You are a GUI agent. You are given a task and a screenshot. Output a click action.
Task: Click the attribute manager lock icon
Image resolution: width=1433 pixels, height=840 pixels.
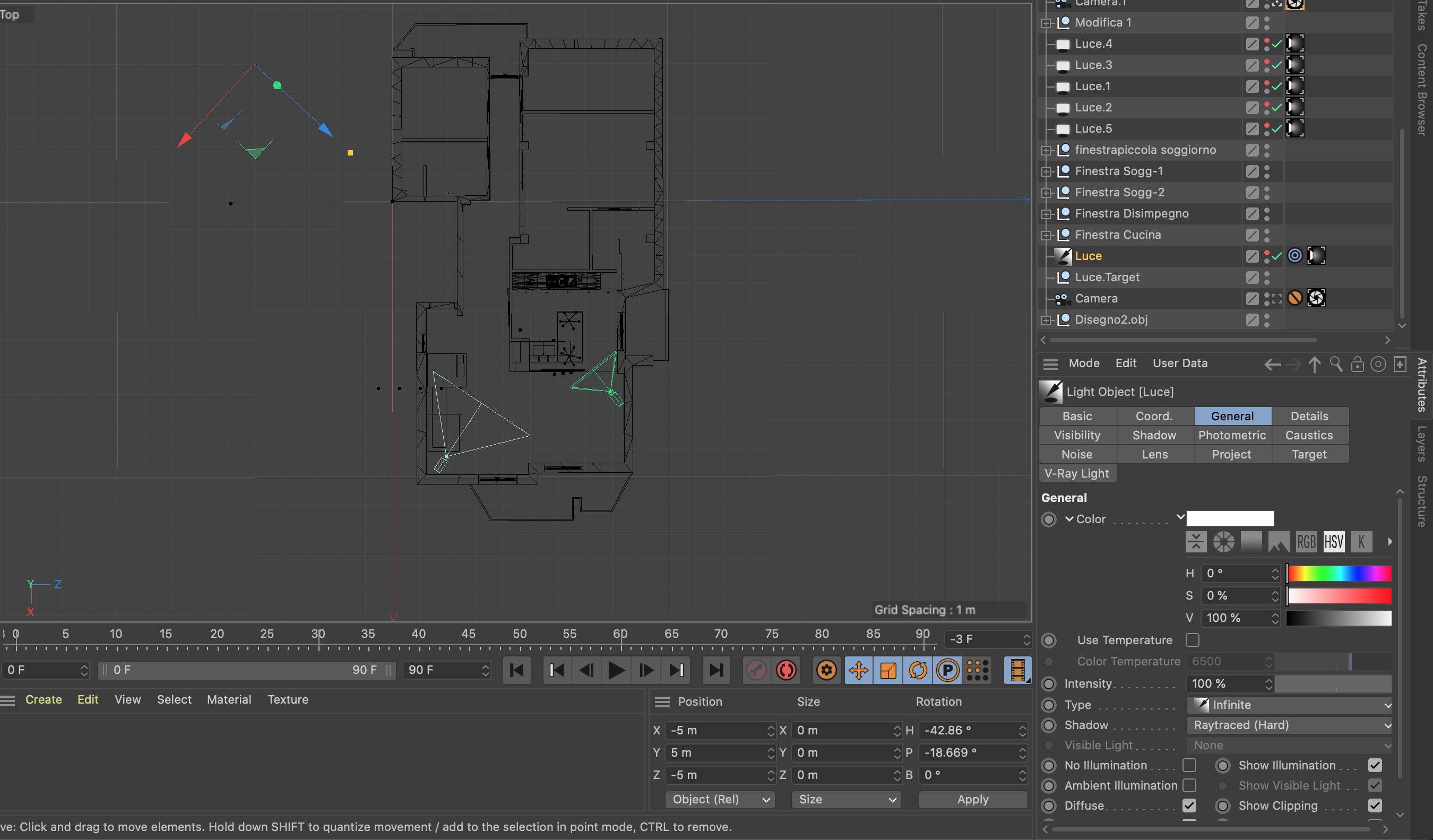(x=1357, y=364)
